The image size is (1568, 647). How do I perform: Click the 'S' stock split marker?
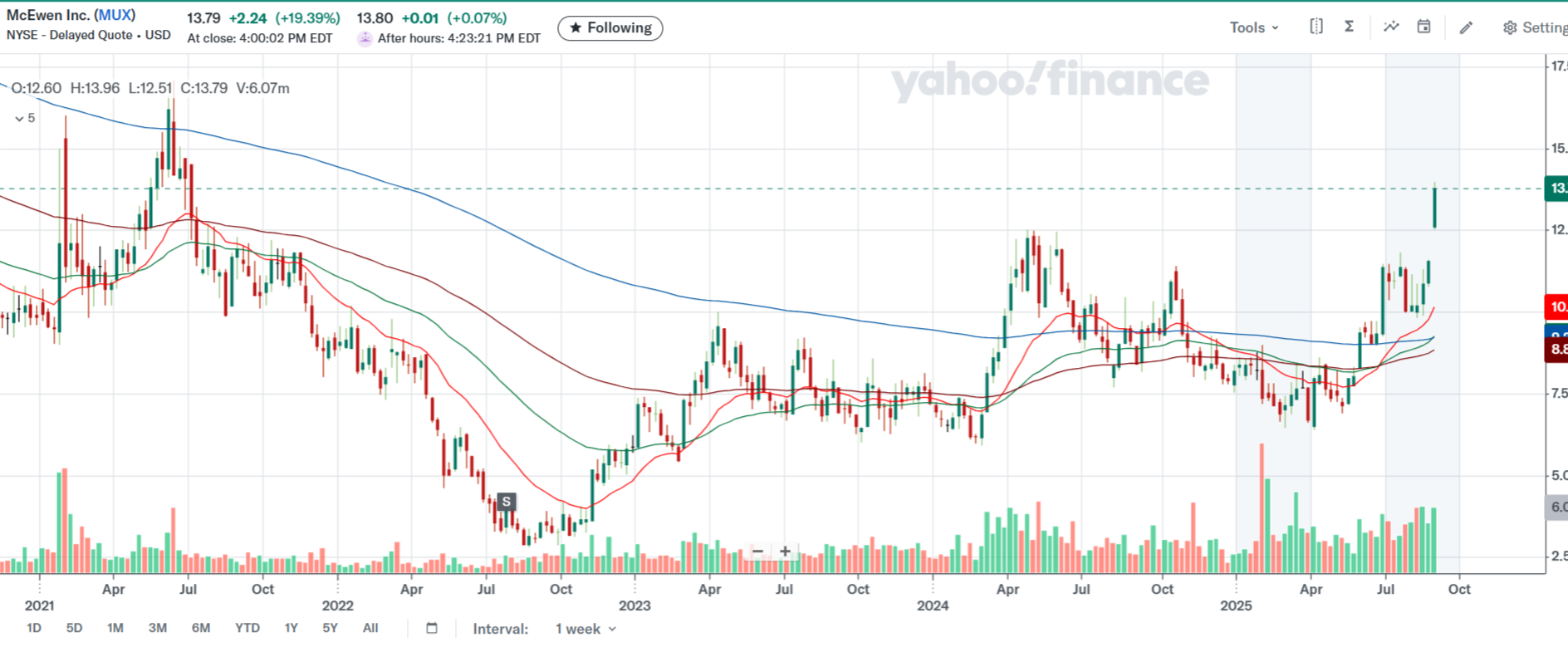pos(506,502)
